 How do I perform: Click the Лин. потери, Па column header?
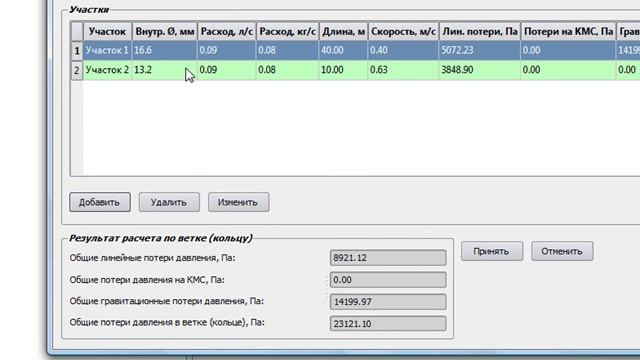480,31
